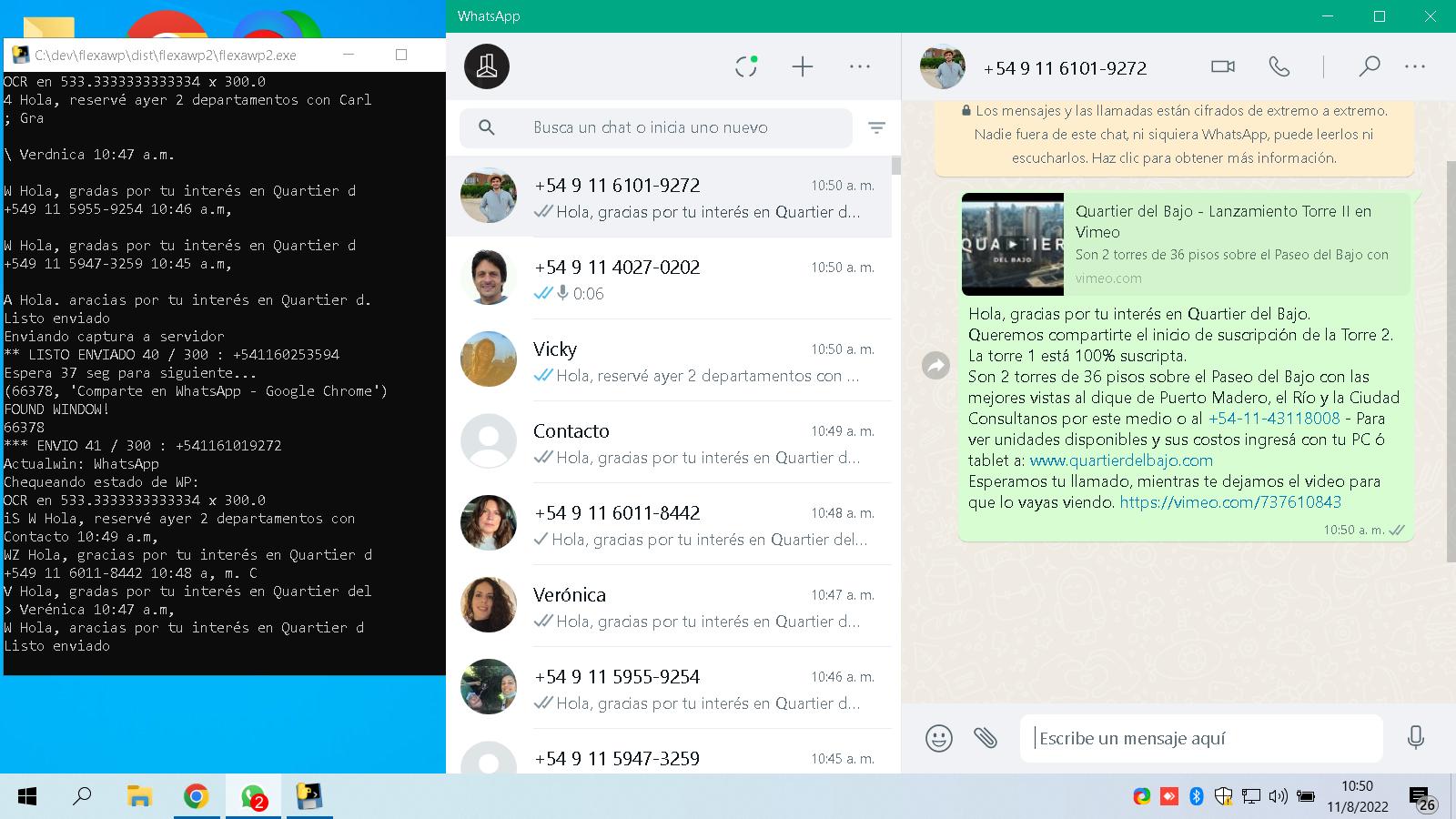Open chat with +54 9 11 4027-0202
This screenshot has height=819, width=1456.
coord(669,278)
